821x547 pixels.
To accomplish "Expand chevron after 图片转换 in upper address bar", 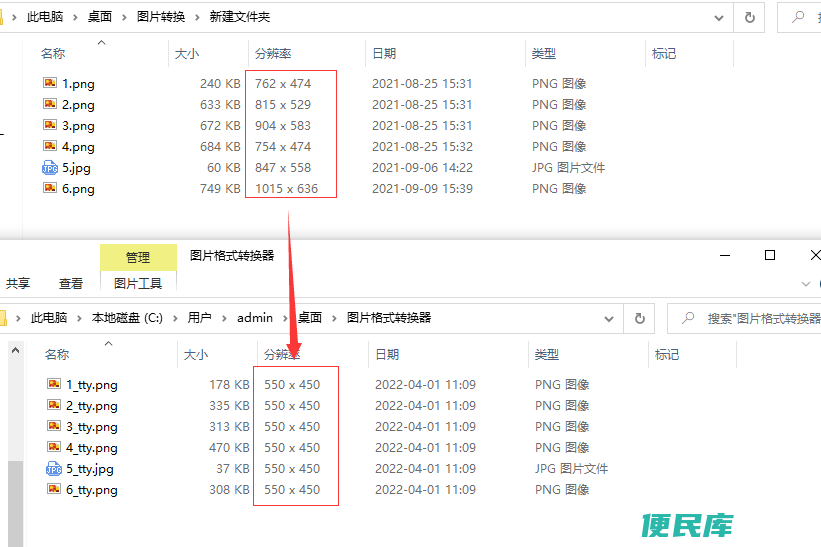I will point(197,17).
